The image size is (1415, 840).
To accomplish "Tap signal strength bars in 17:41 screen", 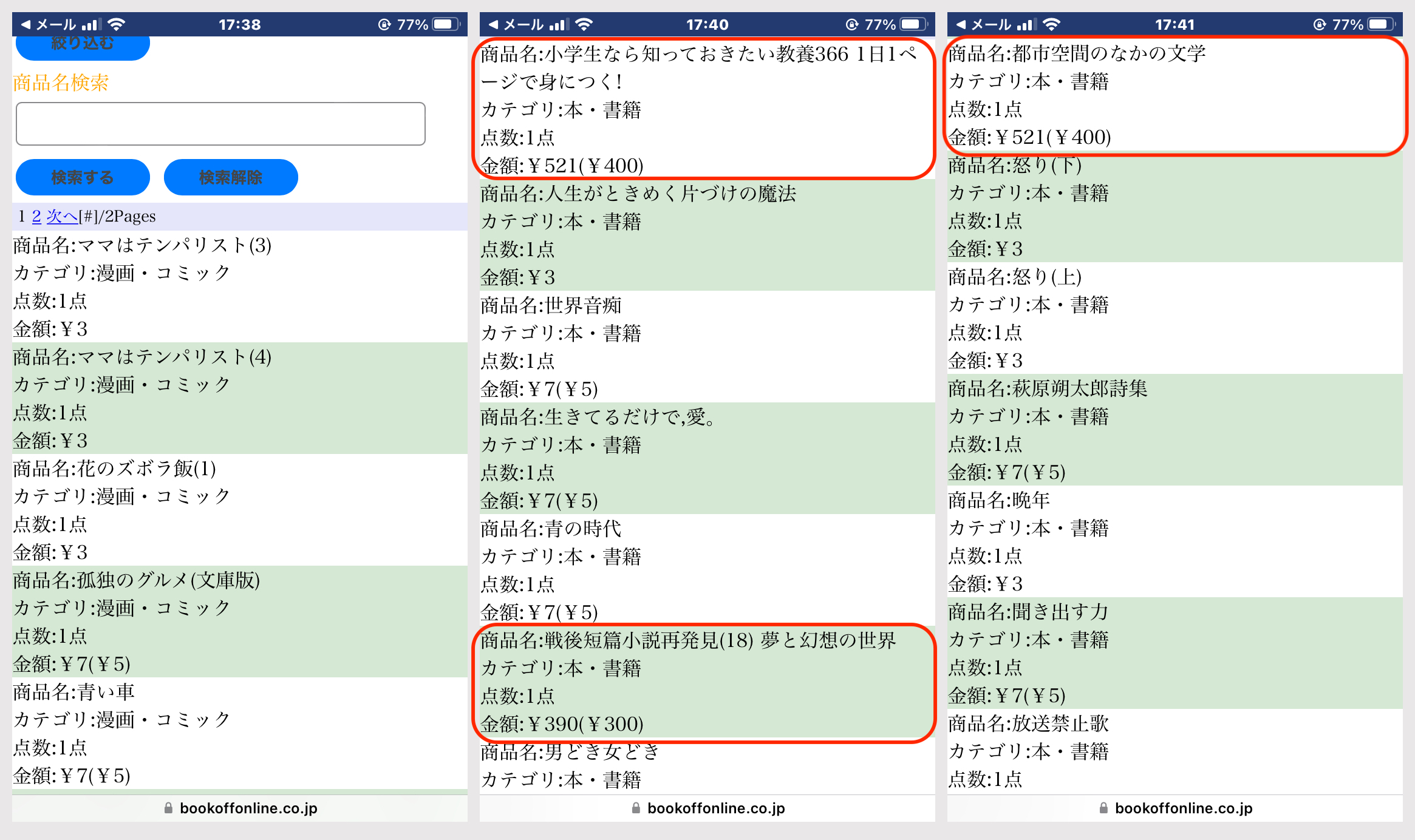I will 1026,25.
